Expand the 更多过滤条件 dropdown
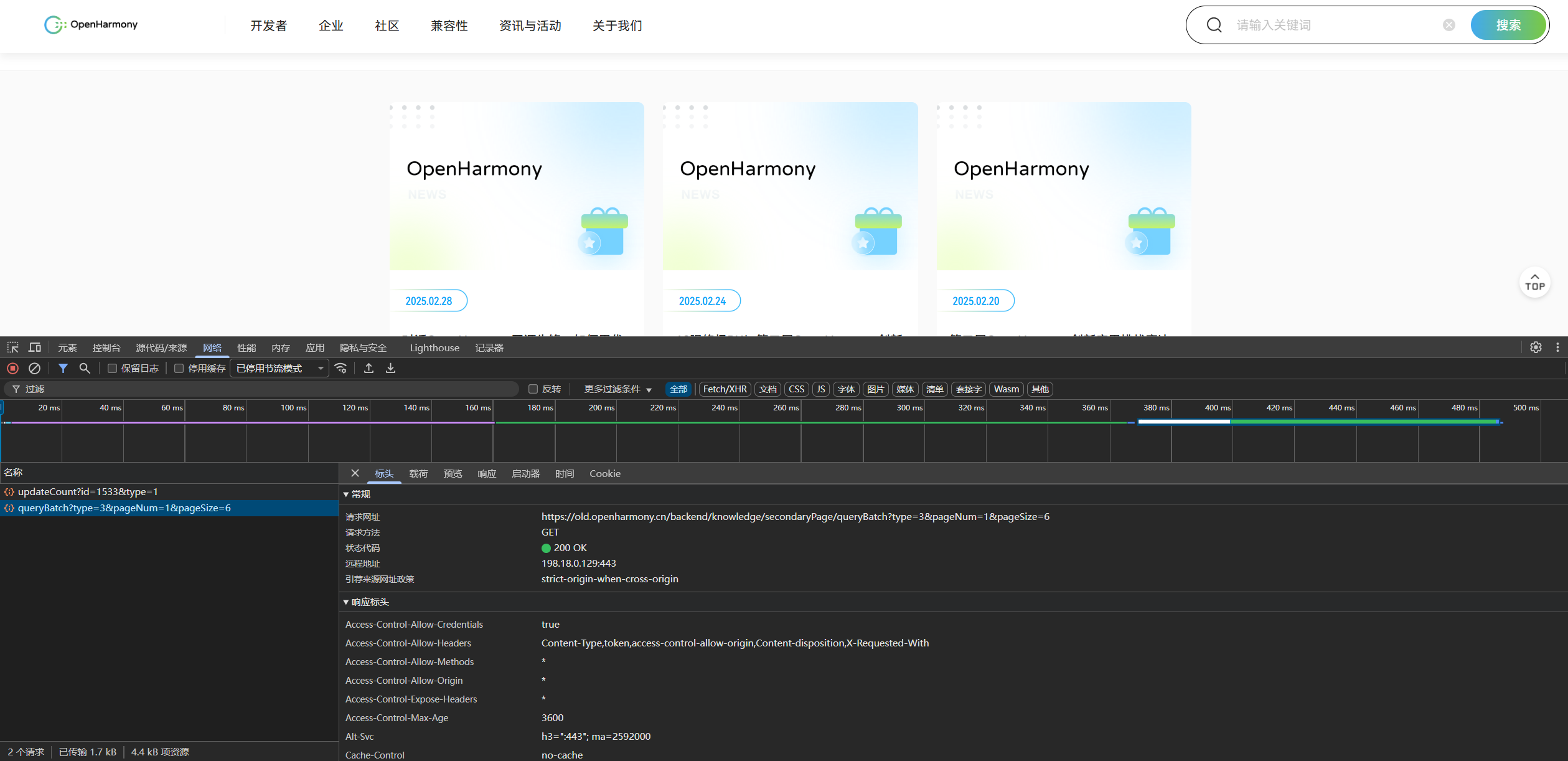 [x=617, y=389]
